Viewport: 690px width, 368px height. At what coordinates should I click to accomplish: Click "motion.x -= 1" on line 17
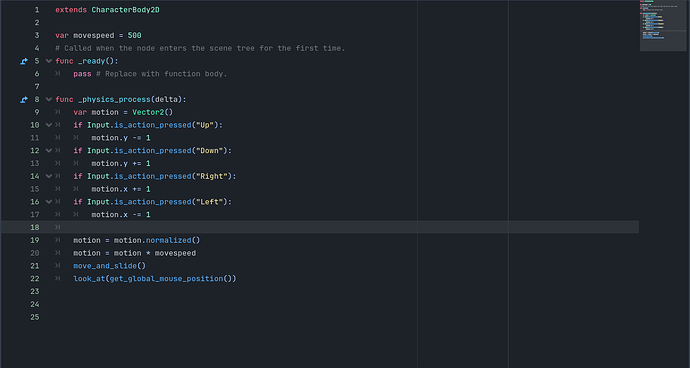coord(121,214)
